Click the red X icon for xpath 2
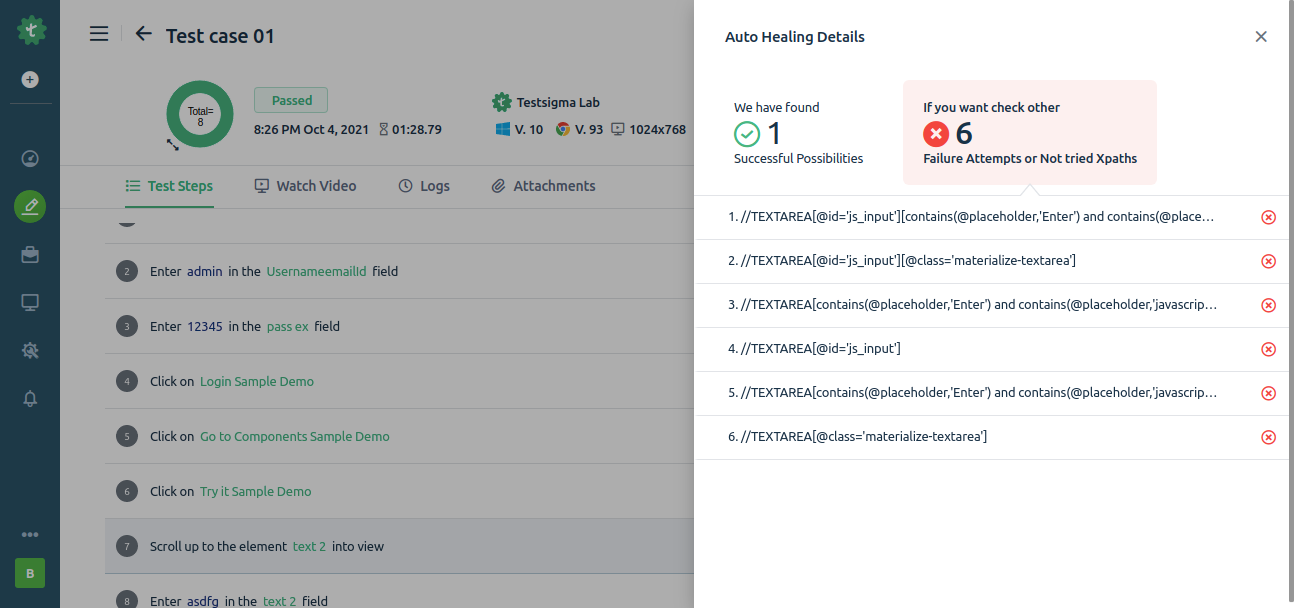 point(1268,261)
